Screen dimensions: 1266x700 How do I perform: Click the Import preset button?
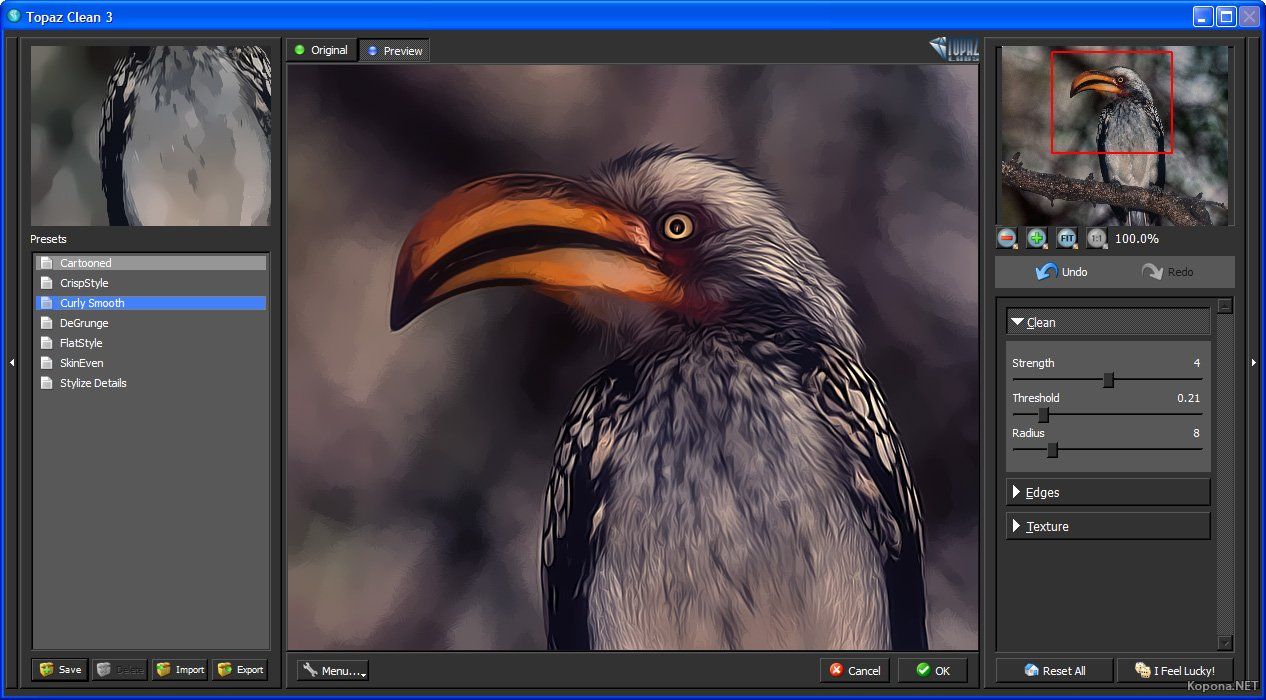[180, 670]
